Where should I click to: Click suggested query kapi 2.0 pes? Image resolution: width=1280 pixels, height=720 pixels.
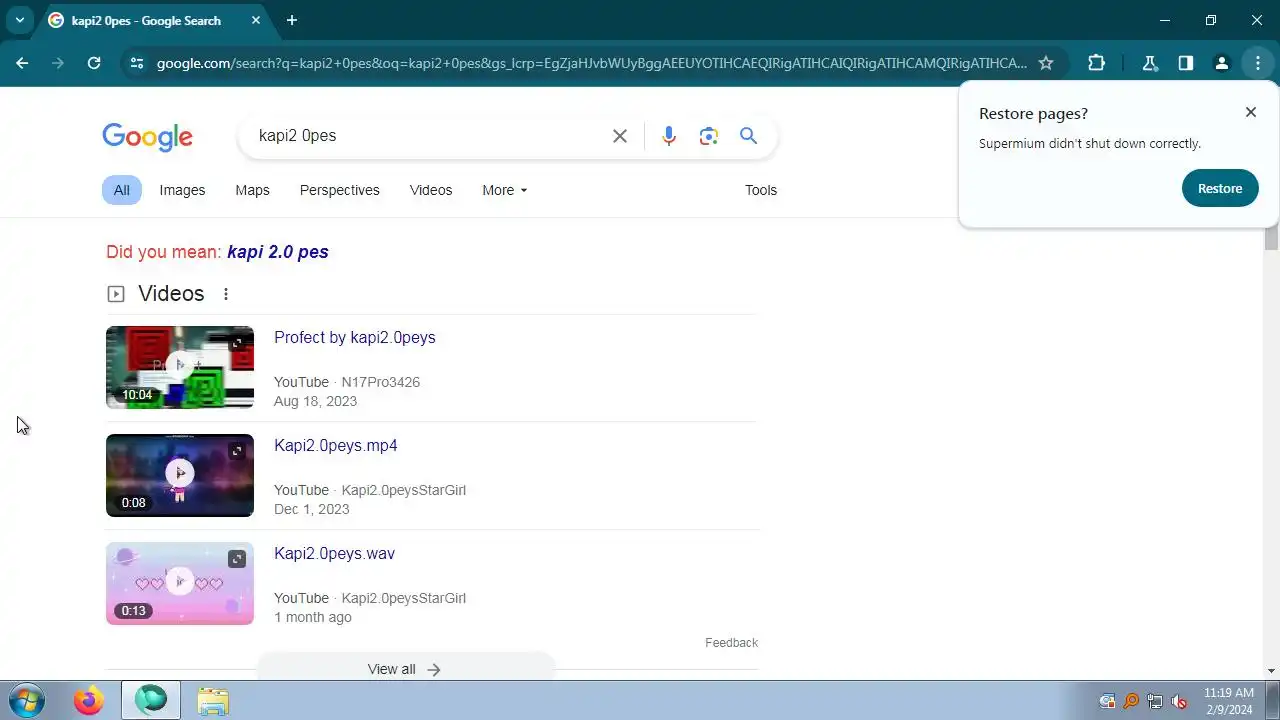point(278,252)
